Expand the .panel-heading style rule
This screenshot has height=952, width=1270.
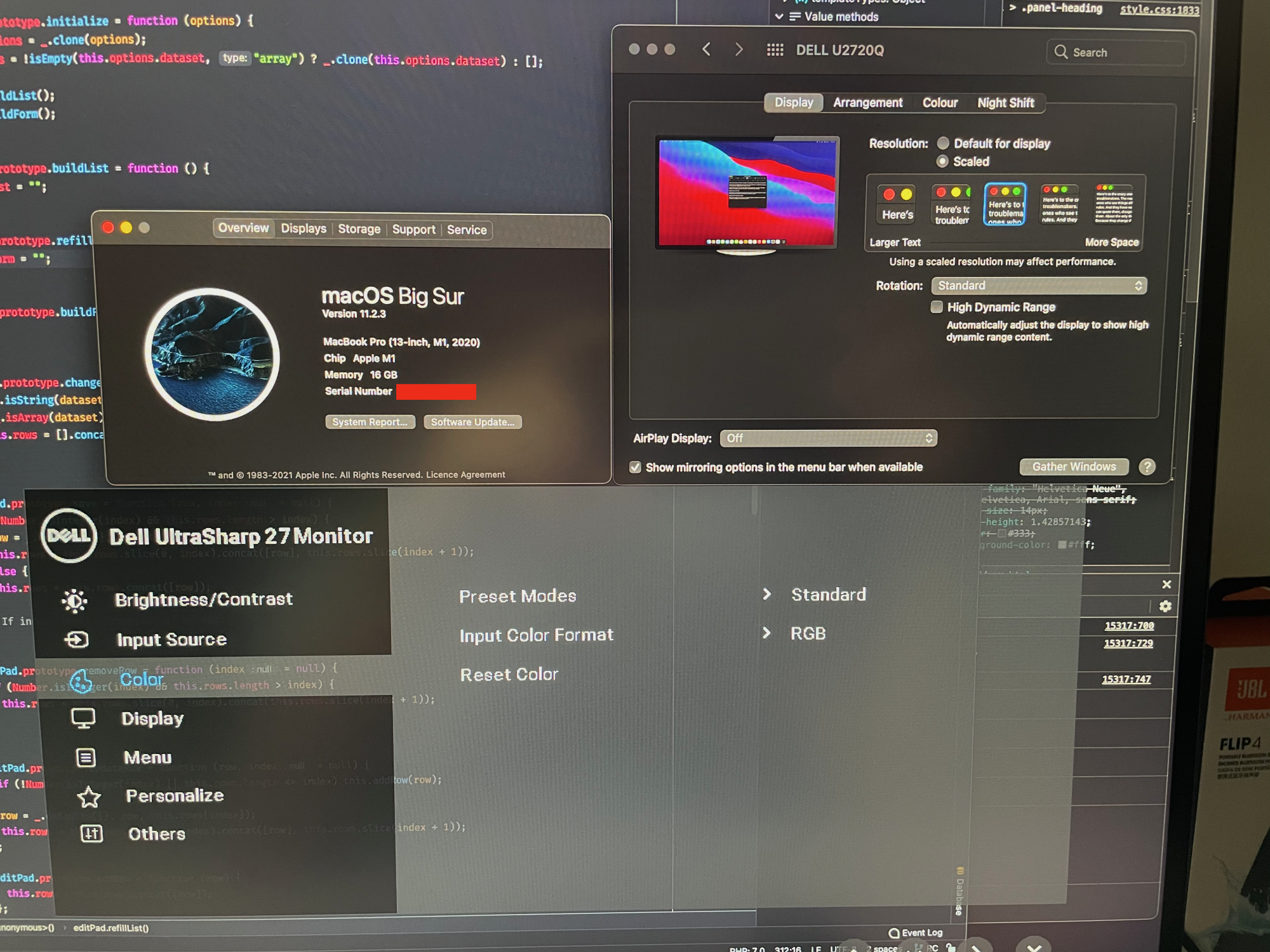pyautogui.click(x=1013, y=8)
